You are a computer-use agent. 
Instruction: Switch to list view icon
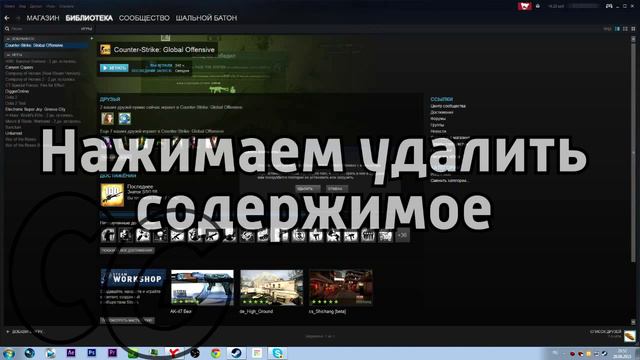pos(625,29)
